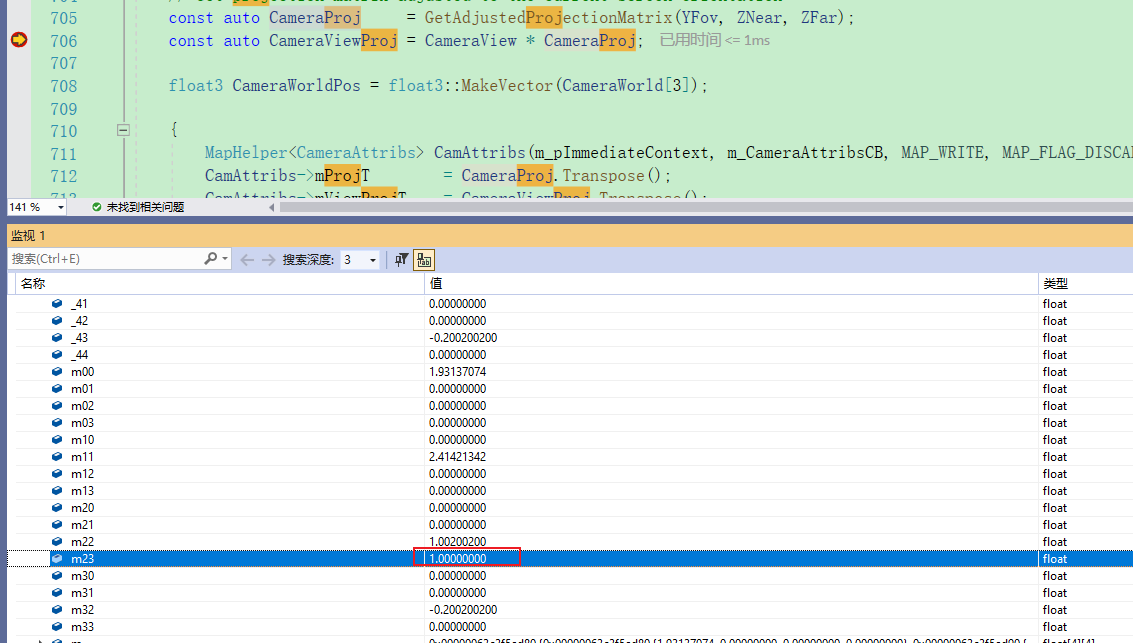Screen dimensions: 1133x643
Task: Click line number 711 in the gutter
Action: point(64,154)
